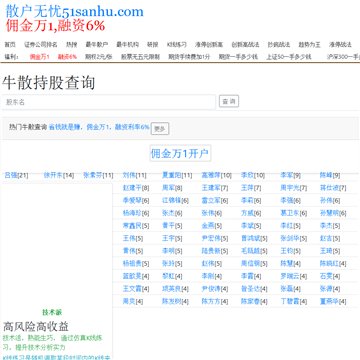Open the 研报 navigation item
The image size is (360, 360).
click(153, 45)
